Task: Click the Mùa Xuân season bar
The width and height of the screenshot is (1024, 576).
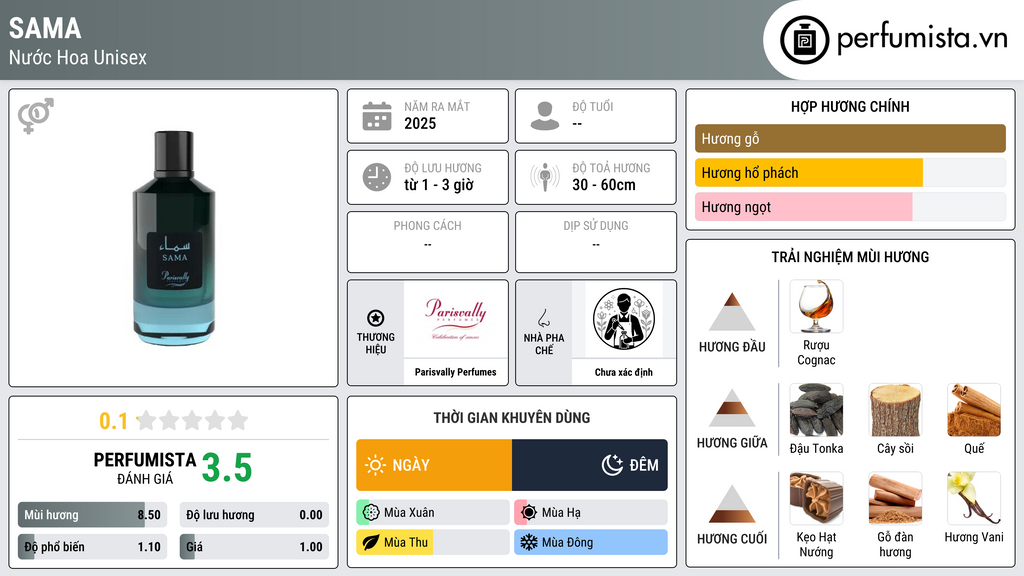Action: click(x=433, y=513)
